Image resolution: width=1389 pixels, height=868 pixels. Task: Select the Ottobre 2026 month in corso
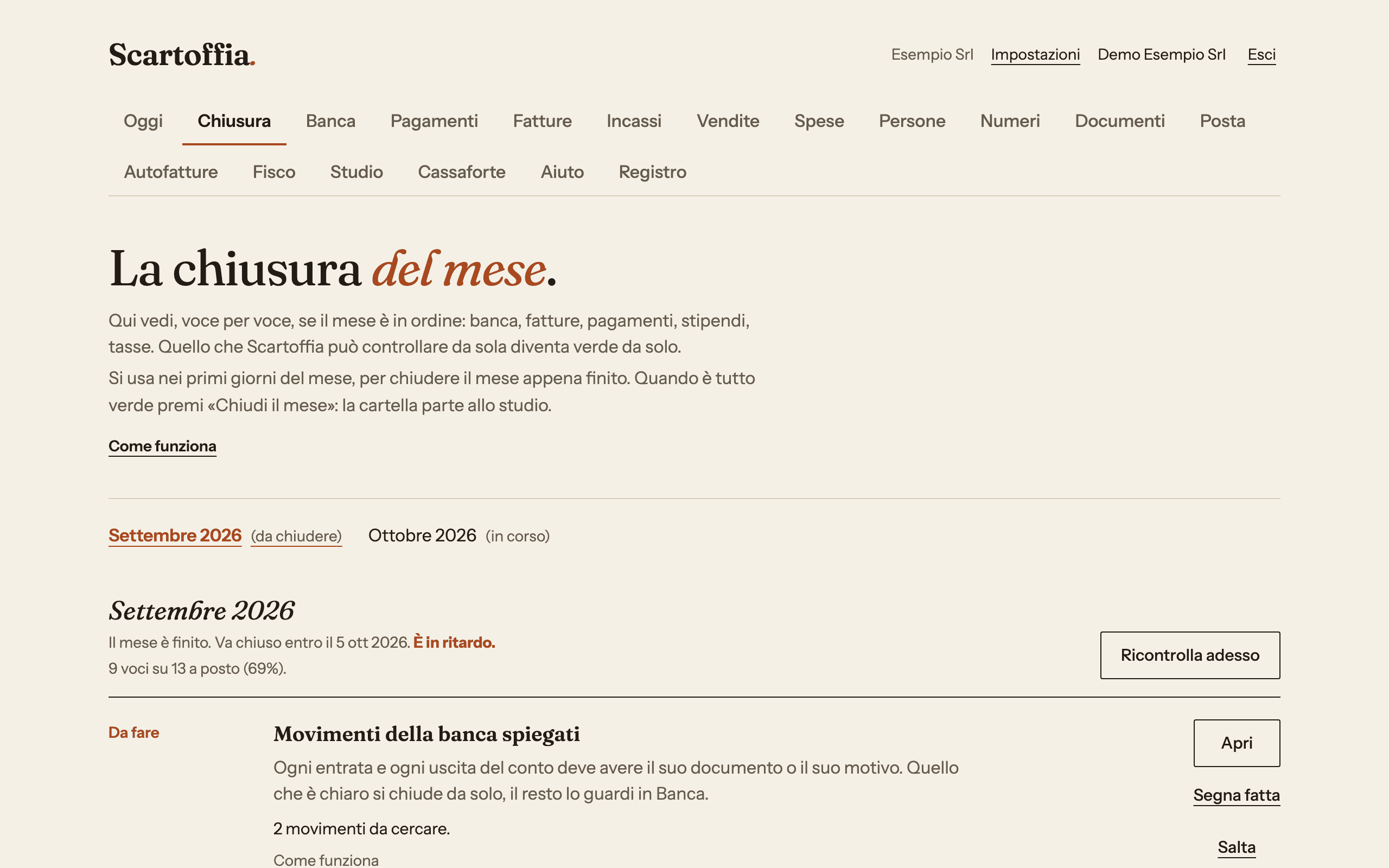click(x=458, y=535)
